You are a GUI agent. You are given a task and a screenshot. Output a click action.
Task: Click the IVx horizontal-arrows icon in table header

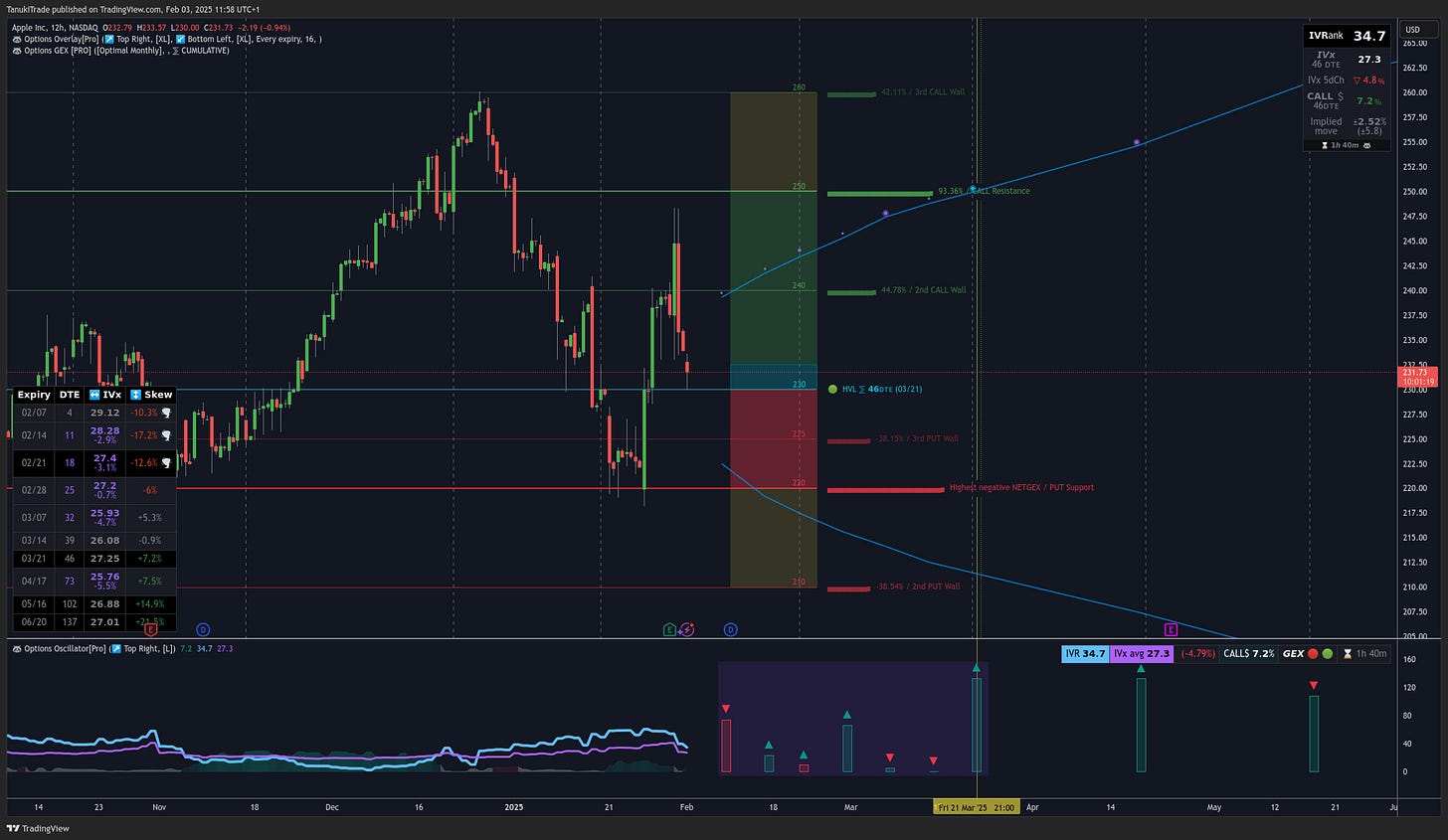pyautogui.click(x=95, y=395)
